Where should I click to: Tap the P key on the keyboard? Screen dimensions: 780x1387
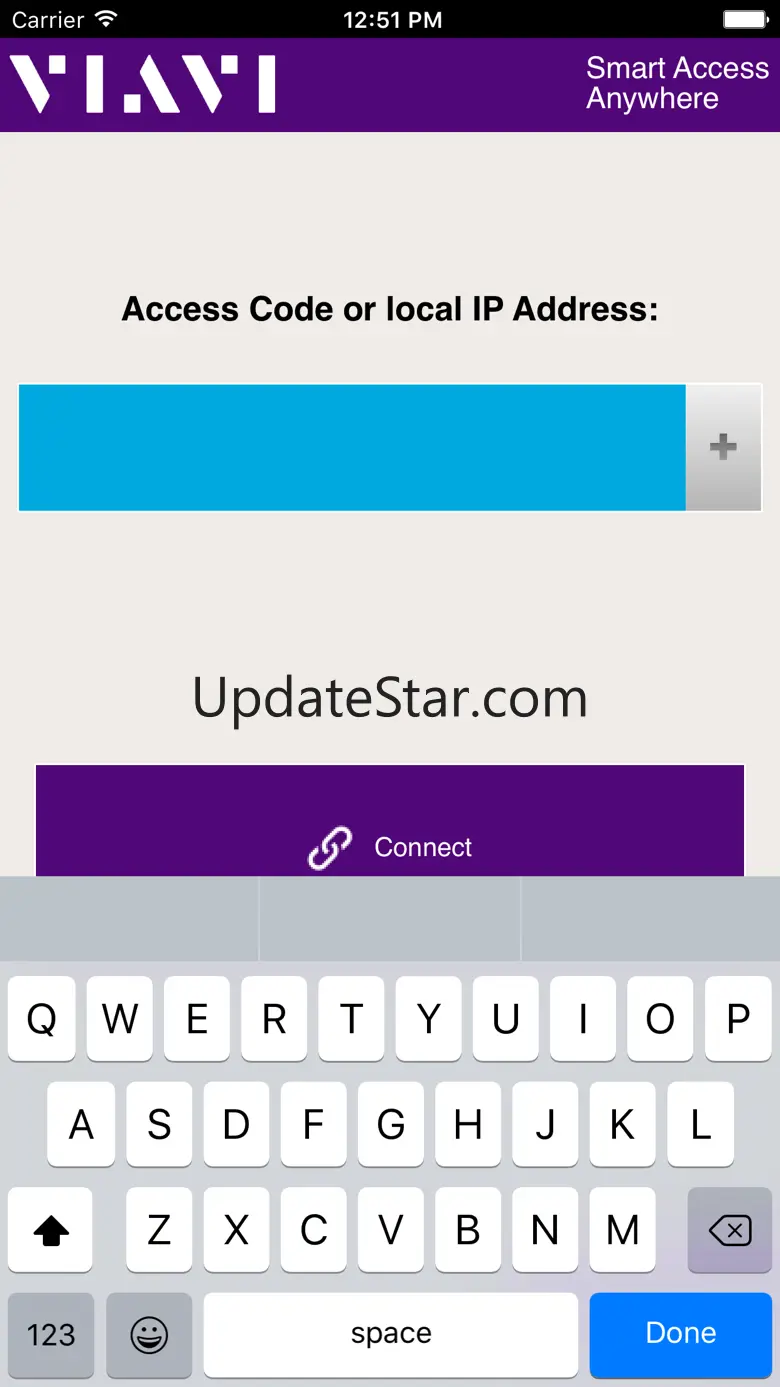(x=738, y=1019)
